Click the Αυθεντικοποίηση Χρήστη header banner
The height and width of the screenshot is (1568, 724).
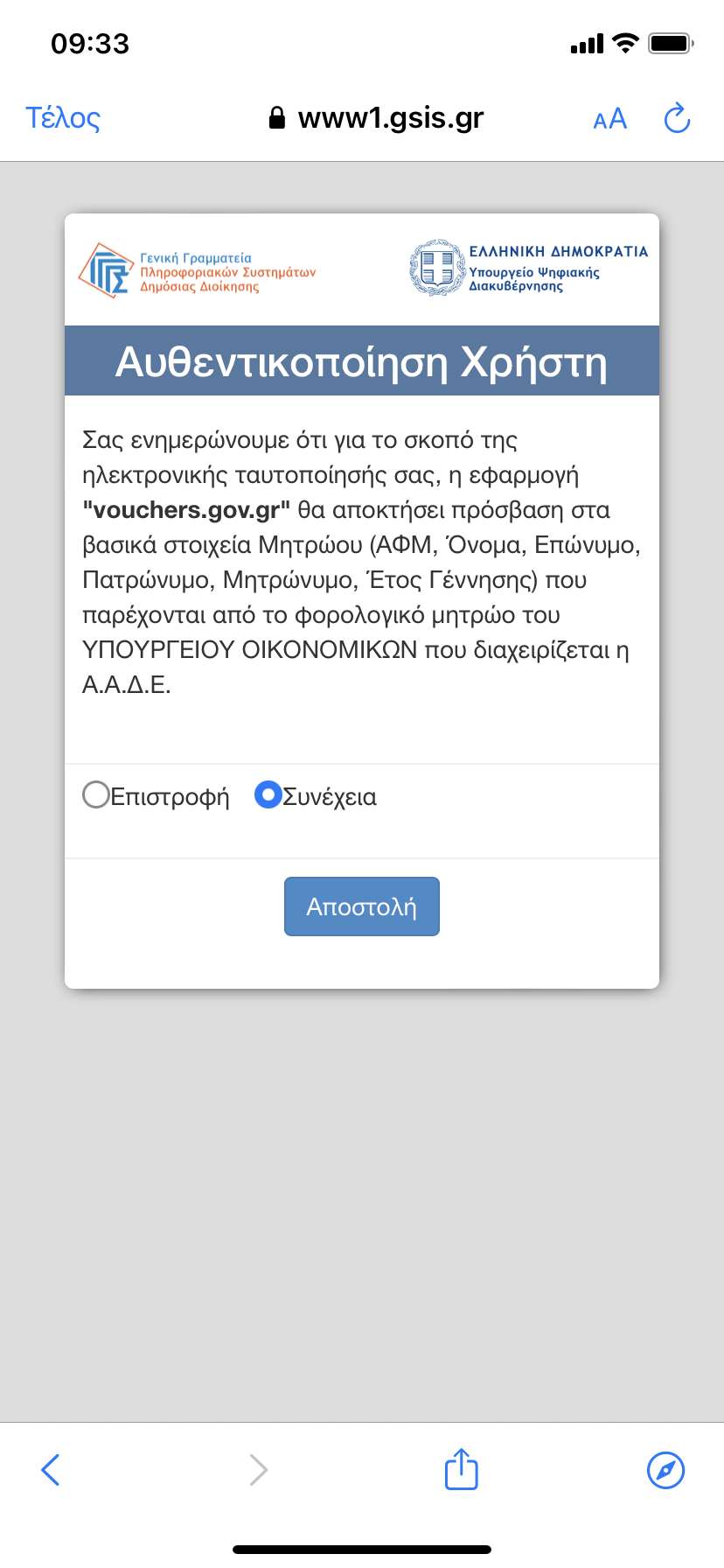tap(362, 360)
